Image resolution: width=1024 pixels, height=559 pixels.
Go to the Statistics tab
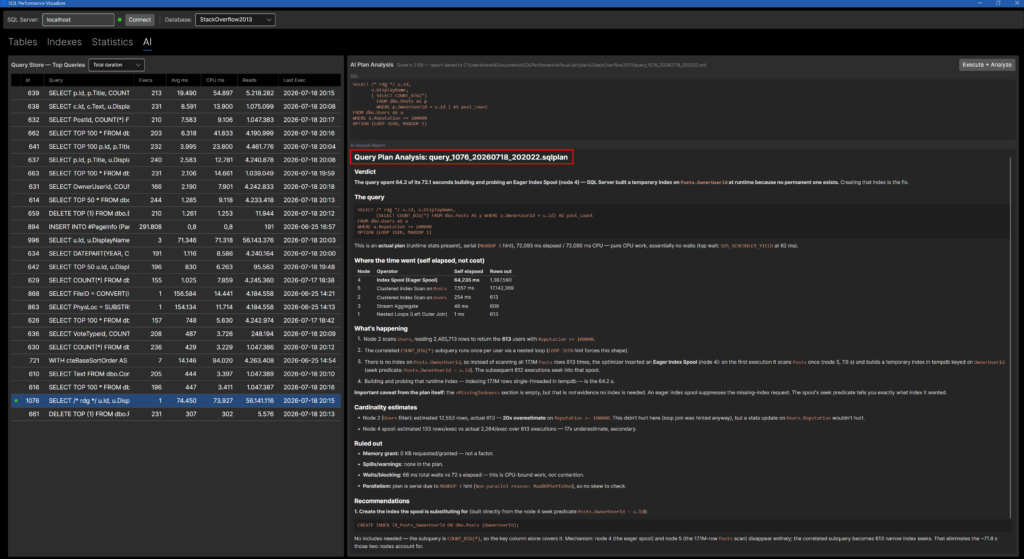coord(112,42)
